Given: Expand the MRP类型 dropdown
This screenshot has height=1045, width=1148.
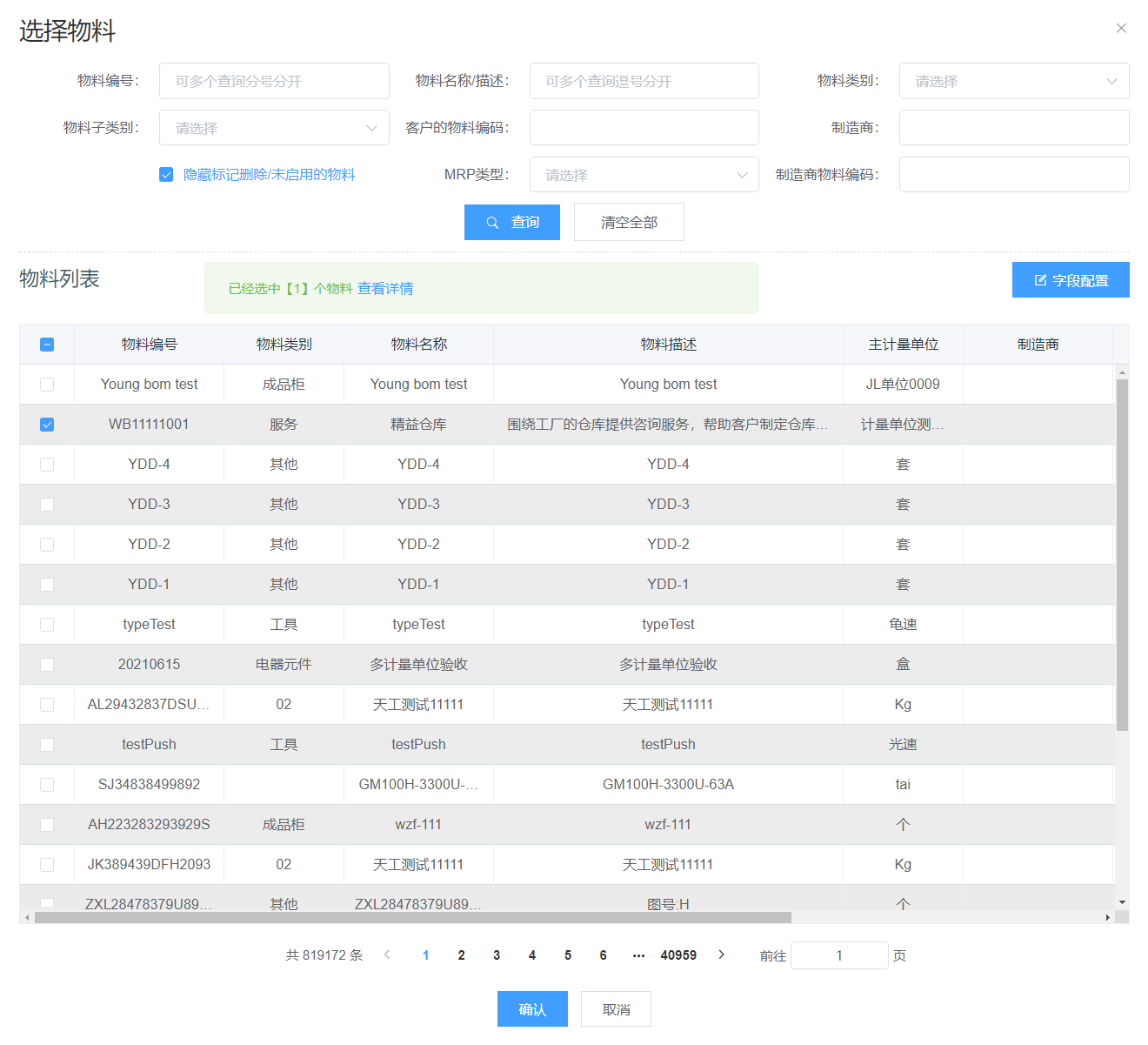Looking at the screenshot, I should (644, 175).
